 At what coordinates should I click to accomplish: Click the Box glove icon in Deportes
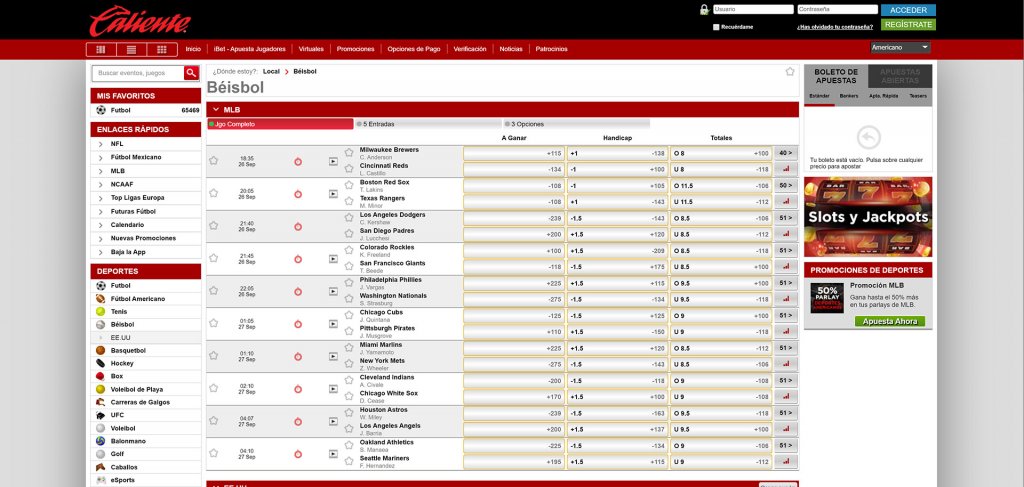pos(101,376)
